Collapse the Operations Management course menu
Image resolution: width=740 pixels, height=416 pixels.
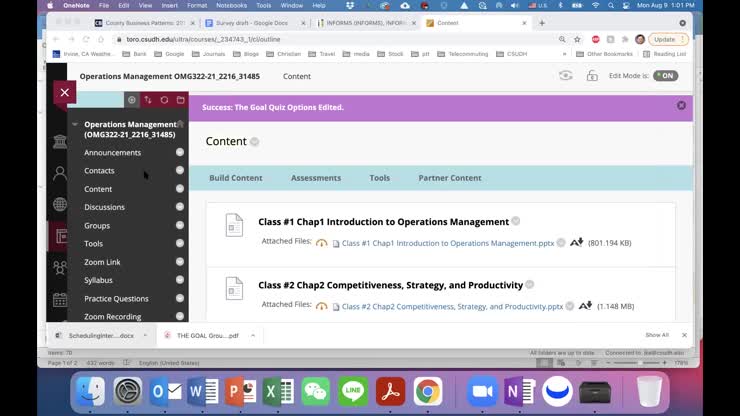(75, 125)
